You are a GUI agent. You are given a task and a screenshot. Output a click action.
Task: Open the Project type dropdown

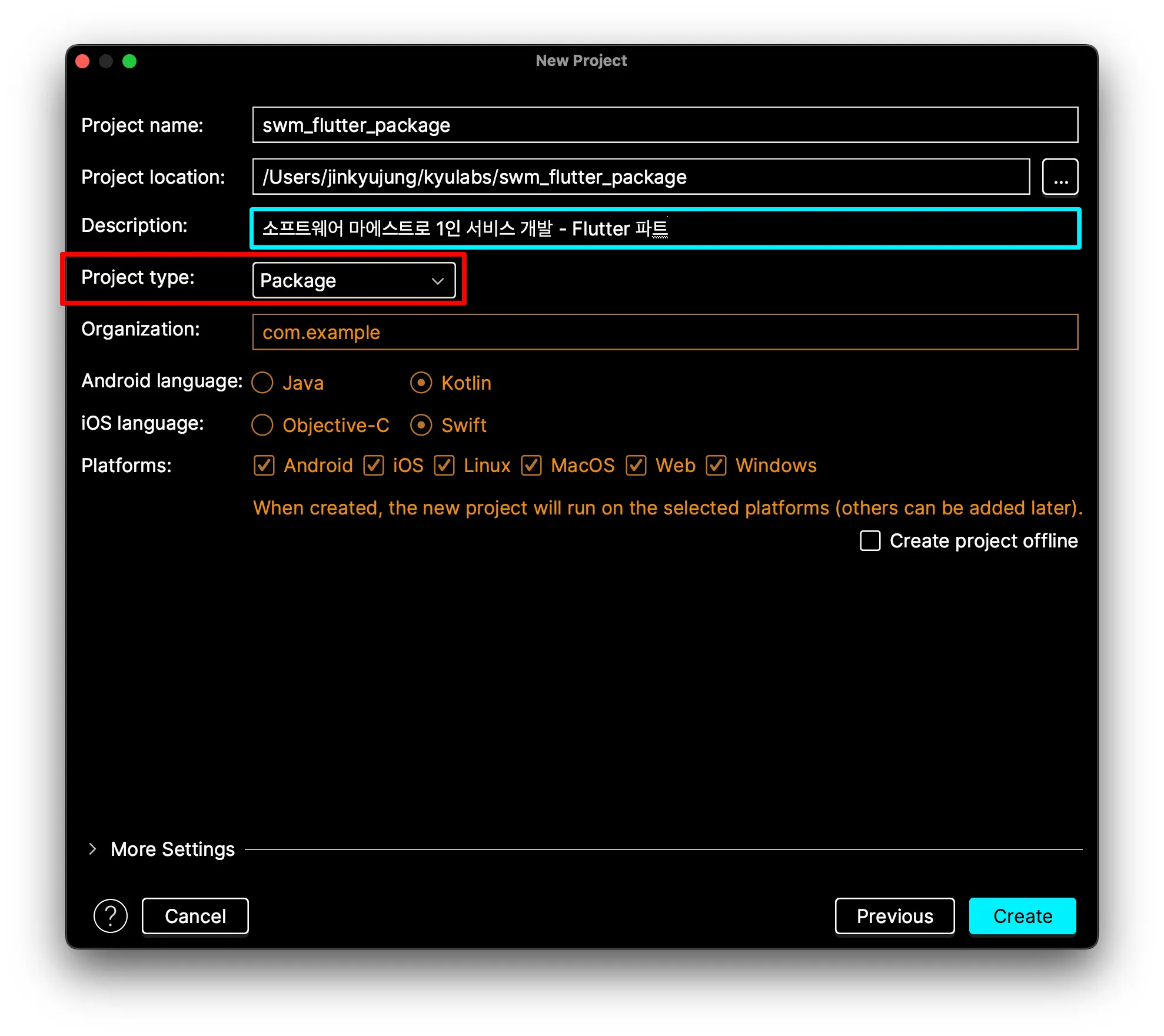click(x=354, y=280)
